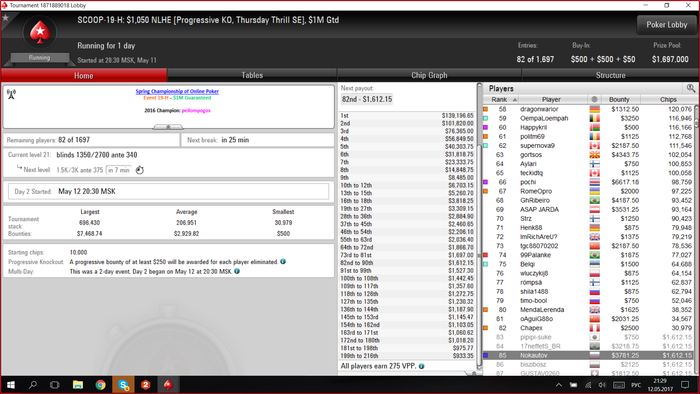Image resolution: width=700 pixels, height=394 pixels.
Task: Open the Windows notification center icon
Action: click(x=685, y=385)
